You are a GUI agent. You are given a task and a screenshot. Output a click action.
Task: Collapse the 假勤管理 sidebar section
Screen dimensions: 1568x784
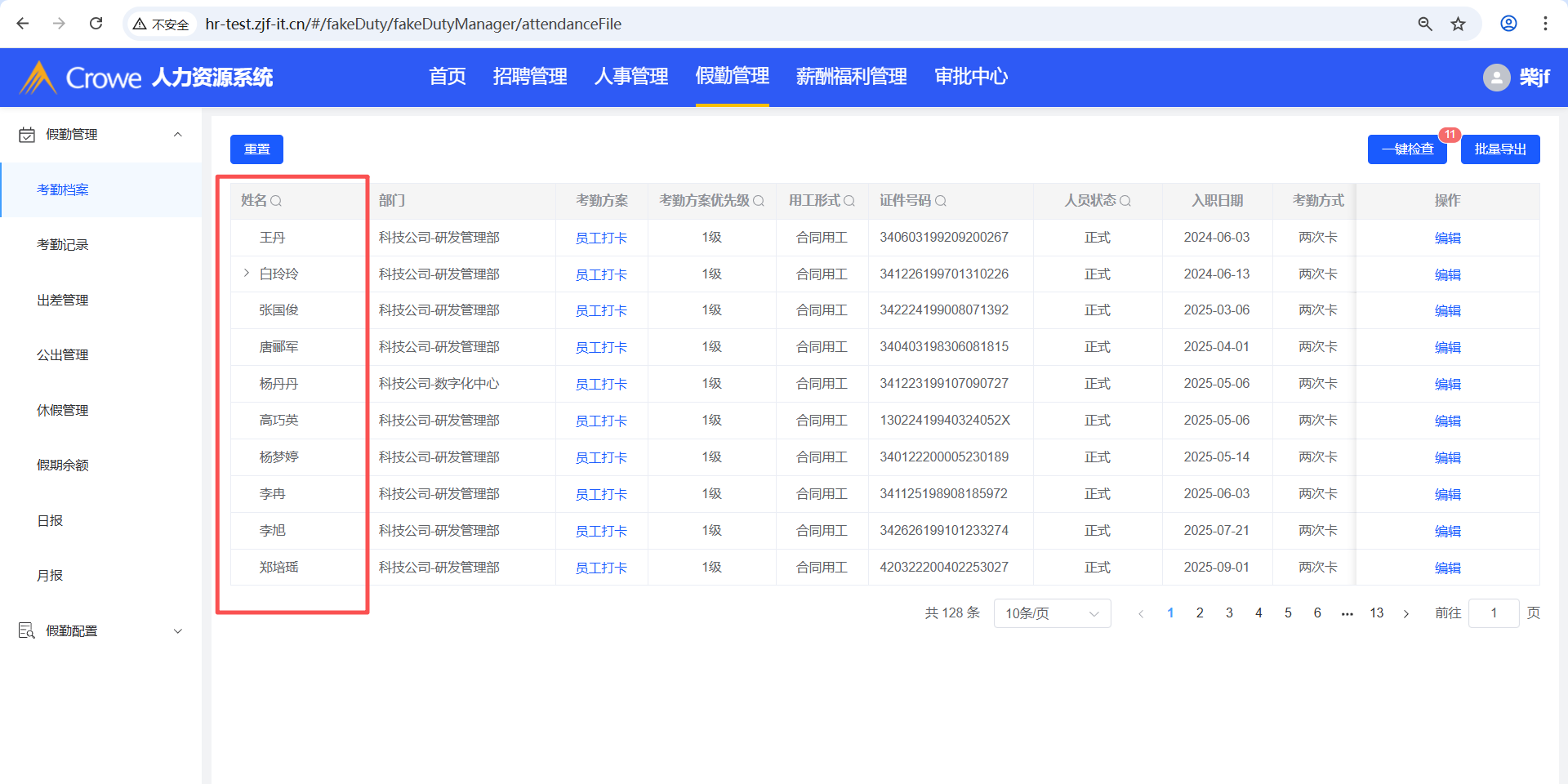[x=177, y=135]
